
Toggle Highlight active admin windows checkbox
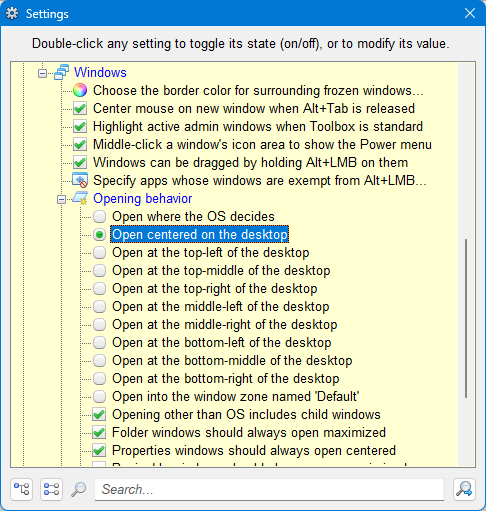pos(80,127)
